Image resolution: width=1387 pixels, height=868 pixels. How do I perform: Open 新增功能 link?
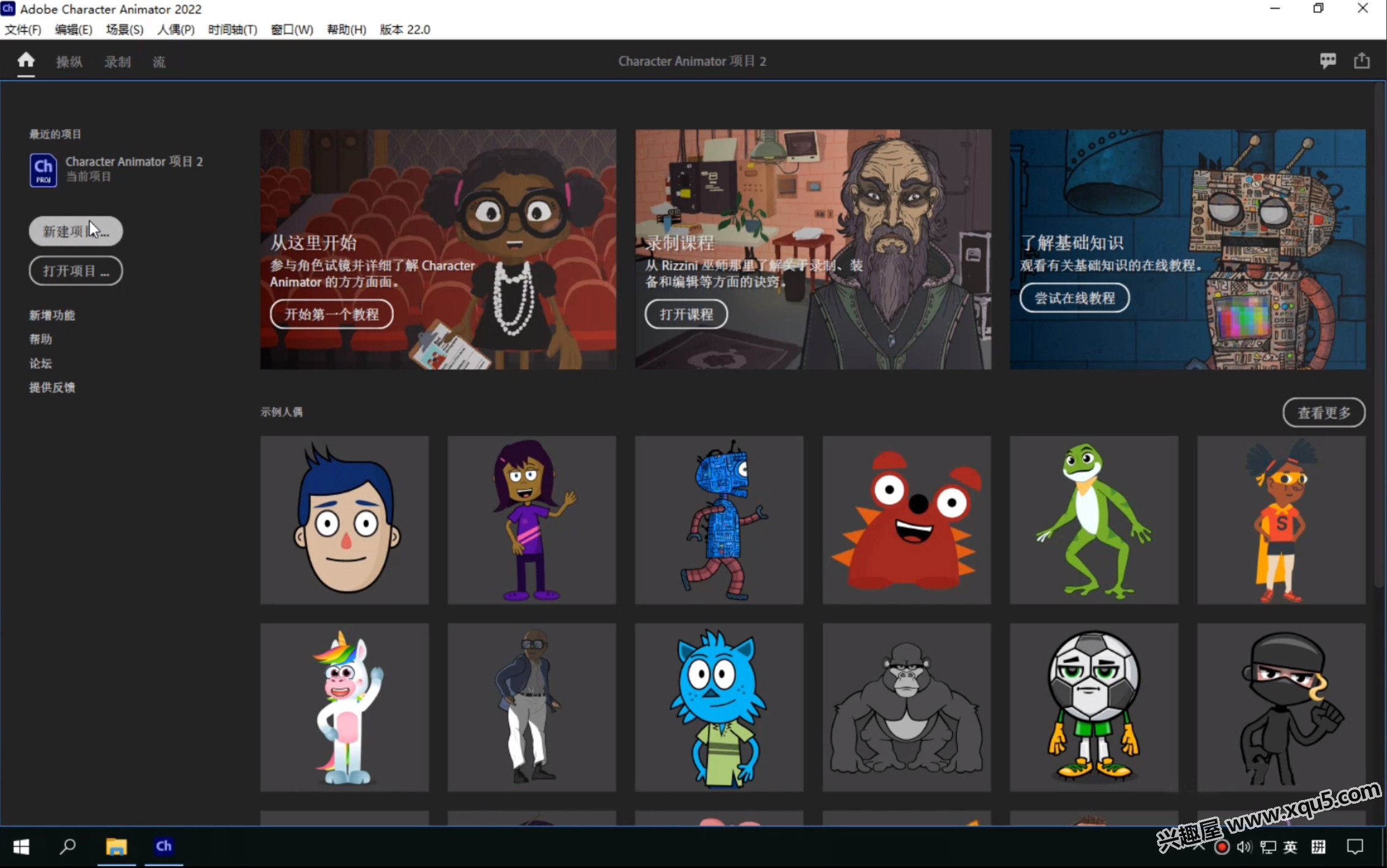click(x=52, y=315)
